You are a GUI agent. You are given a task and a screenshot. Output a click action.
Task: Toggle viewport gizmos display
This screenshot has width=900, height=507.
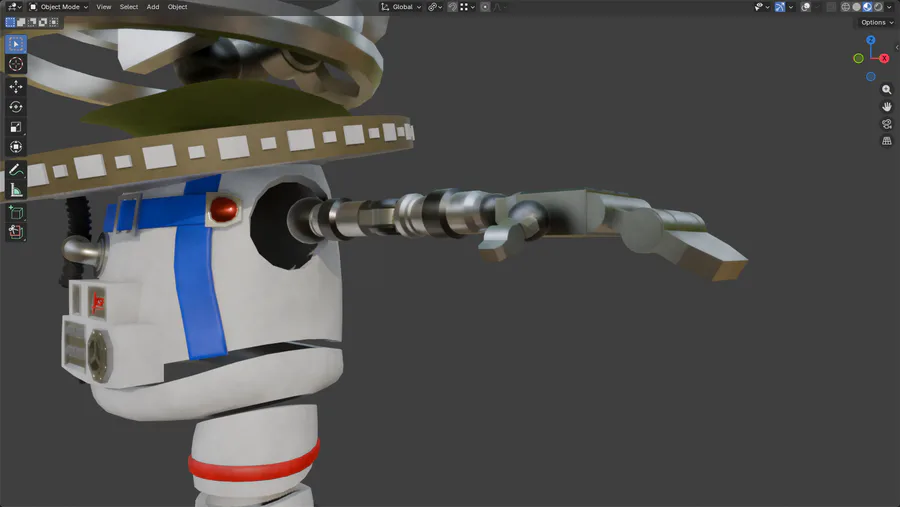(780, 7)
